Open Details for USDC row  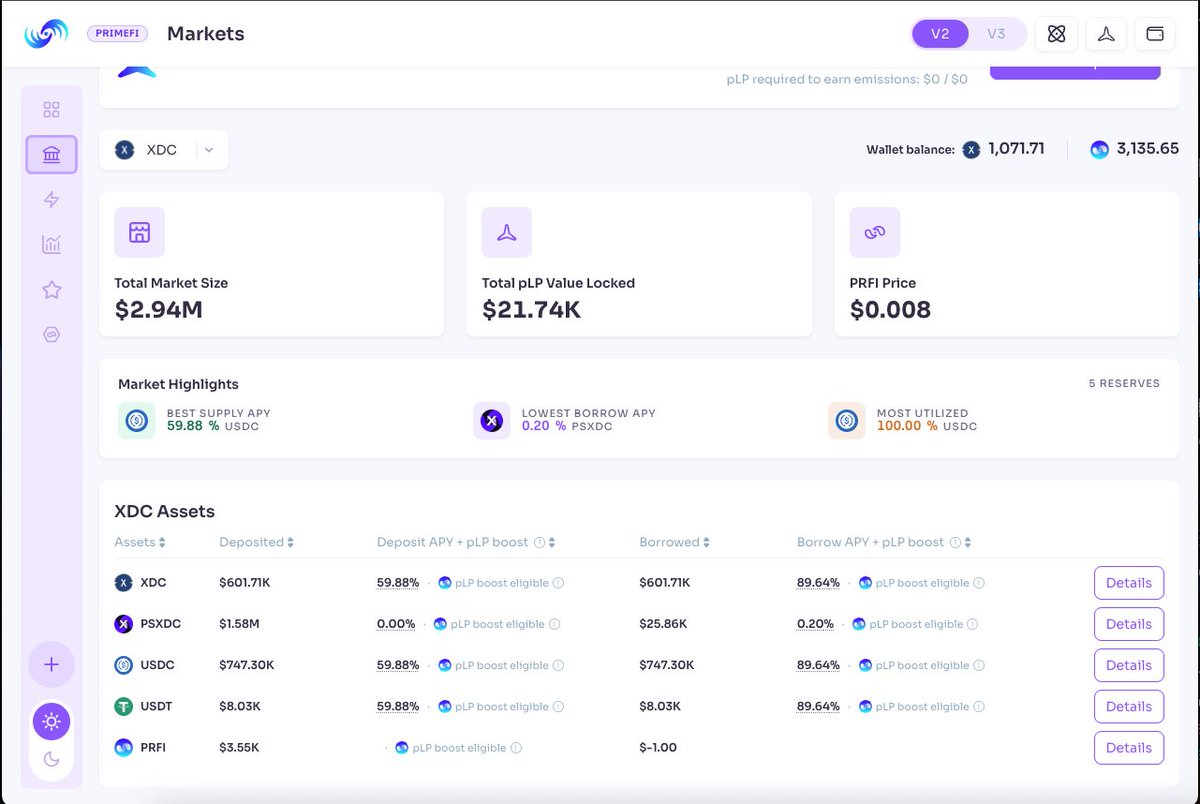point(1129,665)
